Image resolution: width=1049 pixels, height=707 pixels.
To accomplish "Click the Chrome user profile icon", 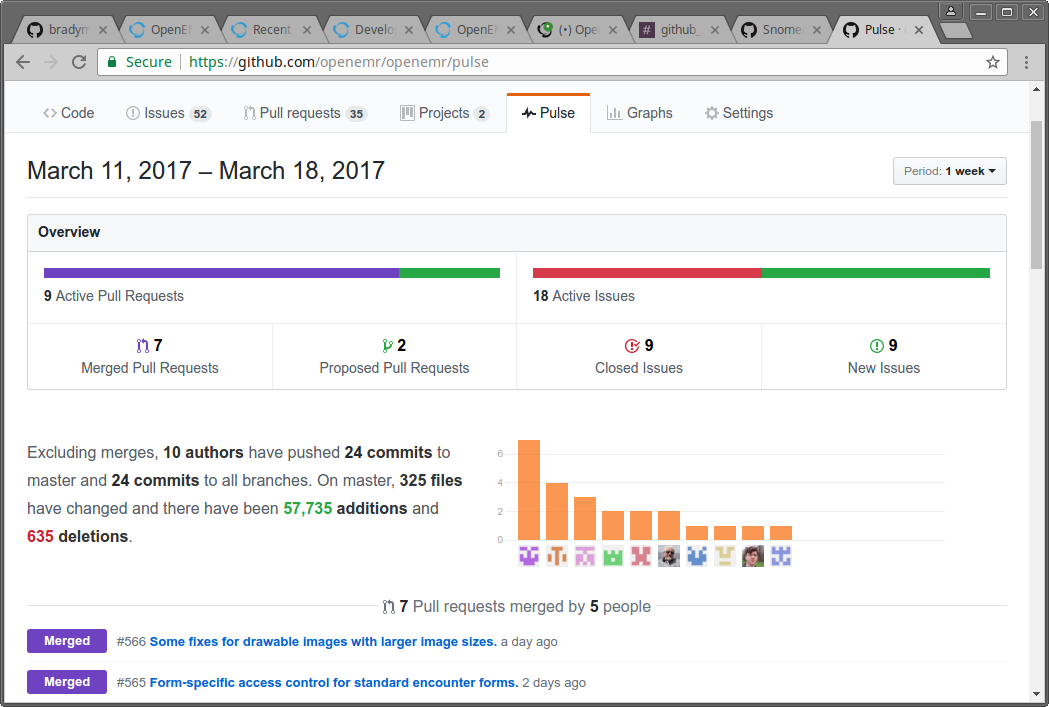I will [951, 11].
